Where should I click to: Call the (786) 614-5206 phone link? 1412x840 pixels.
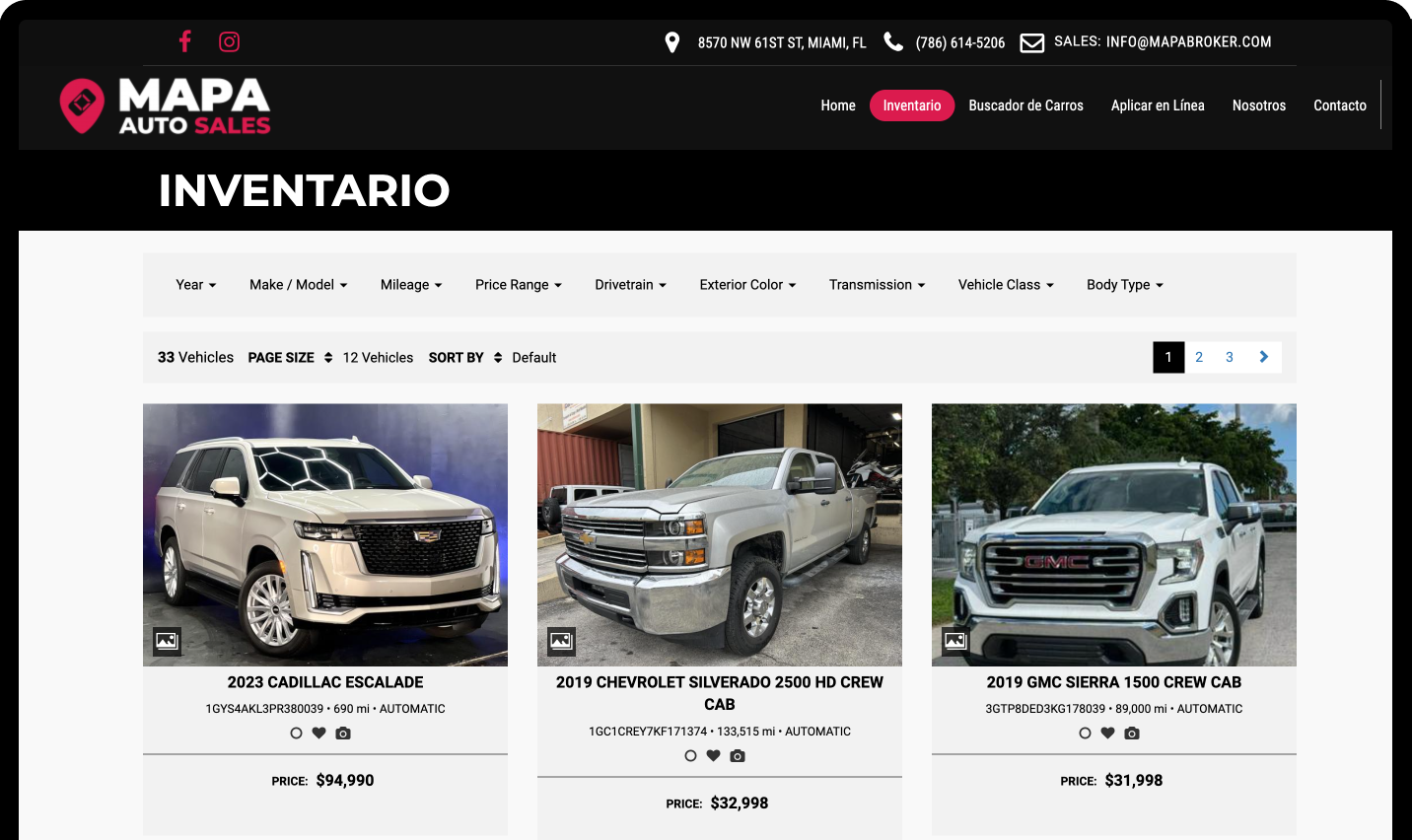point(960,42)
